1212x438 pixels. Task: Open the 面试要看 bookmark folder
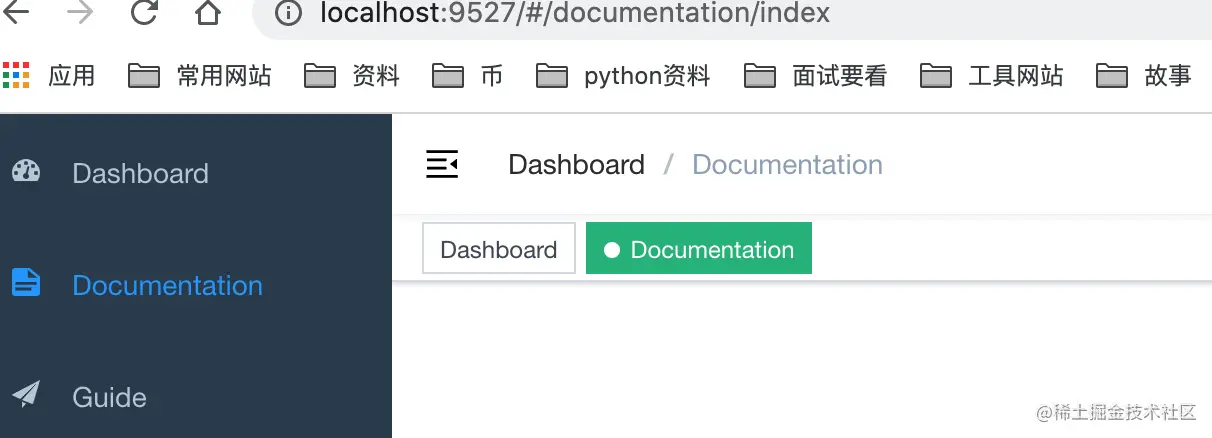816,76
